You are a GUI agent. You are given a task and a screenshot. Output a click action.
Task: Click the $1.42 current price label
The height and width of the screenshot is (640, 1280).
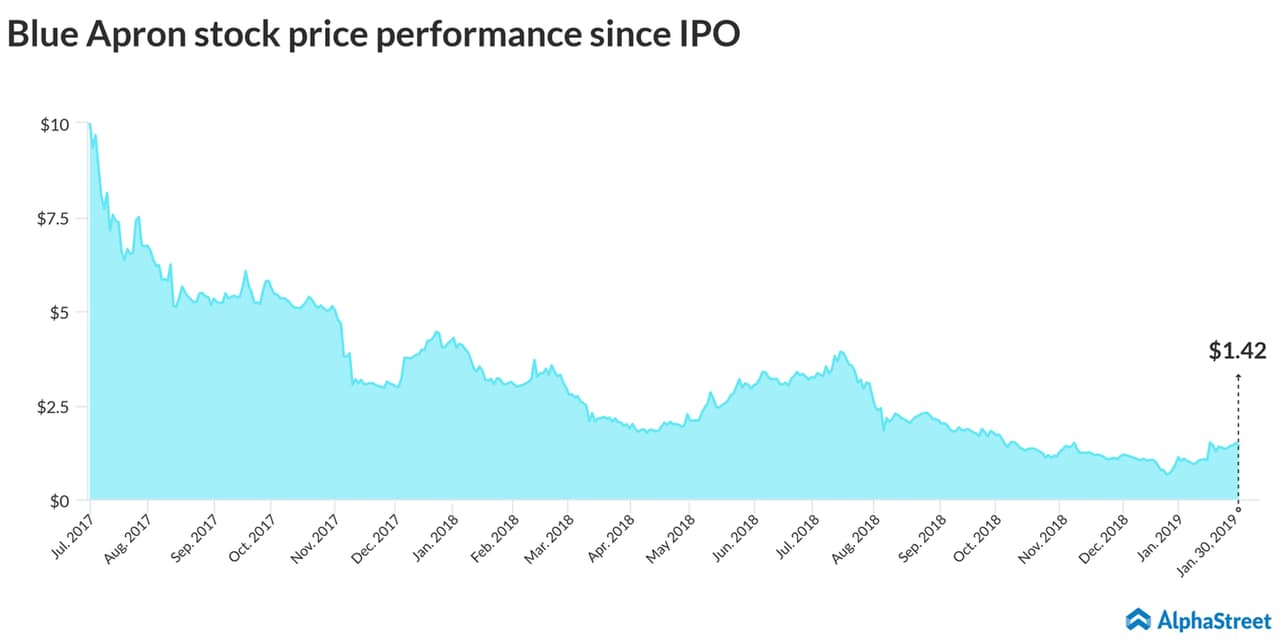coord(1237,351)
